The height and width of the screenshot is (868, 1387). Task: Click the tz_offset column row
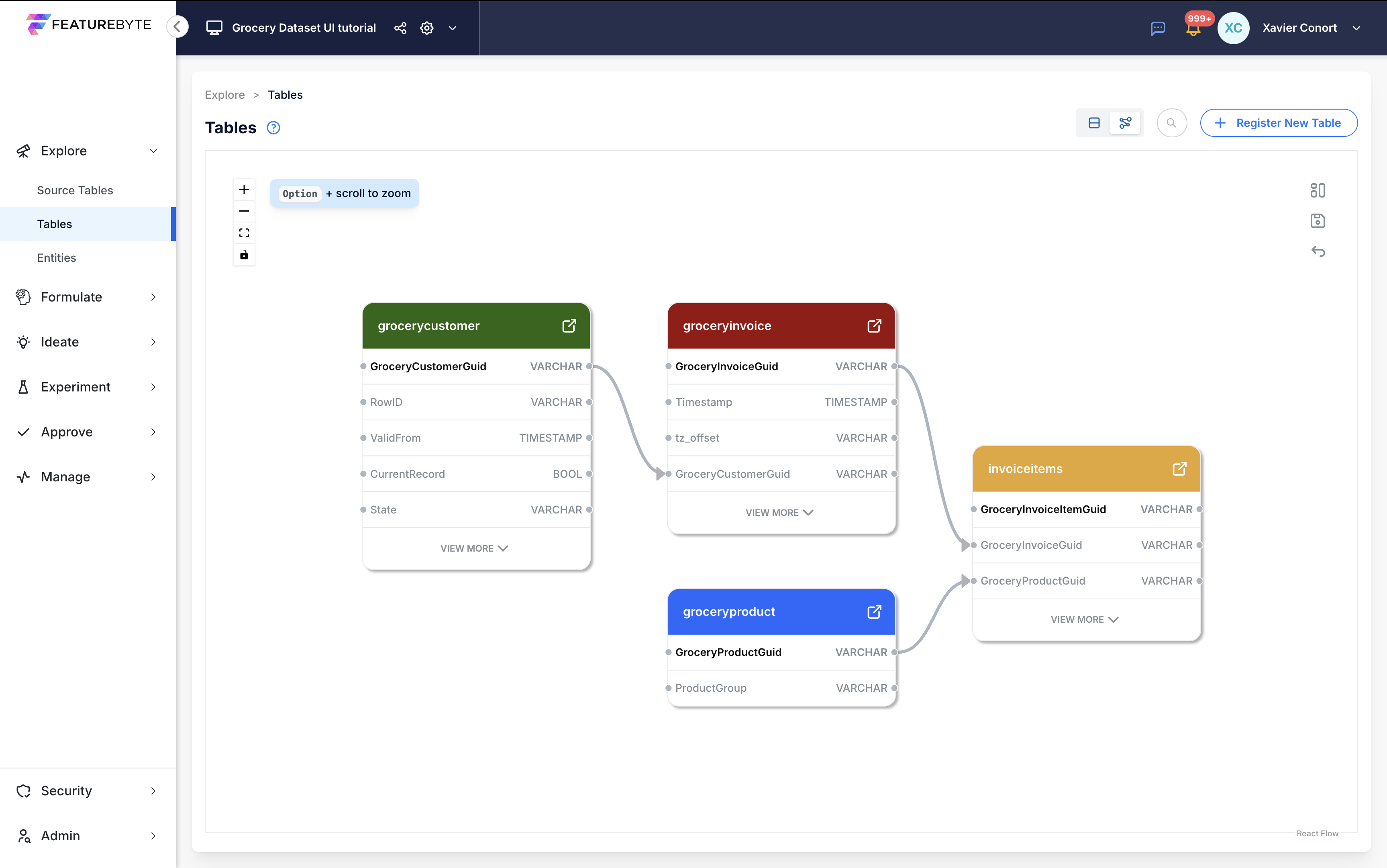coord(781,438)
